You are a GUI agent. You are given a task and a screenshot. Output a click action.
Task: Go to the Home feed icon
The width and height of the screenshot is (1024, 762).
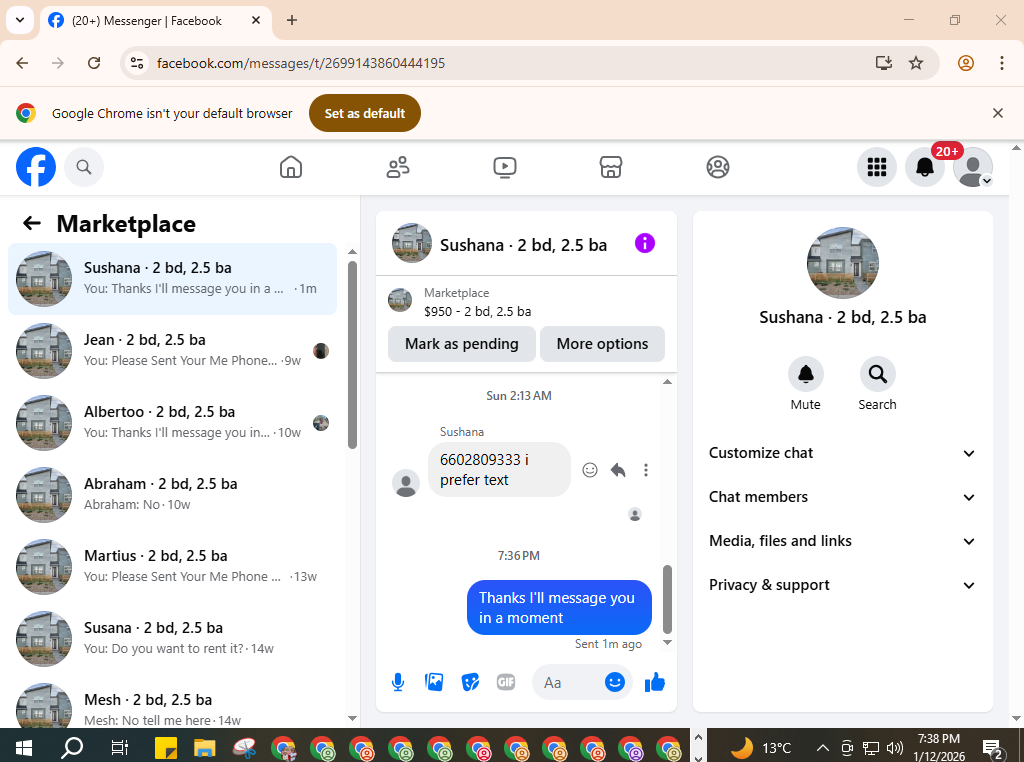point(291,167)
